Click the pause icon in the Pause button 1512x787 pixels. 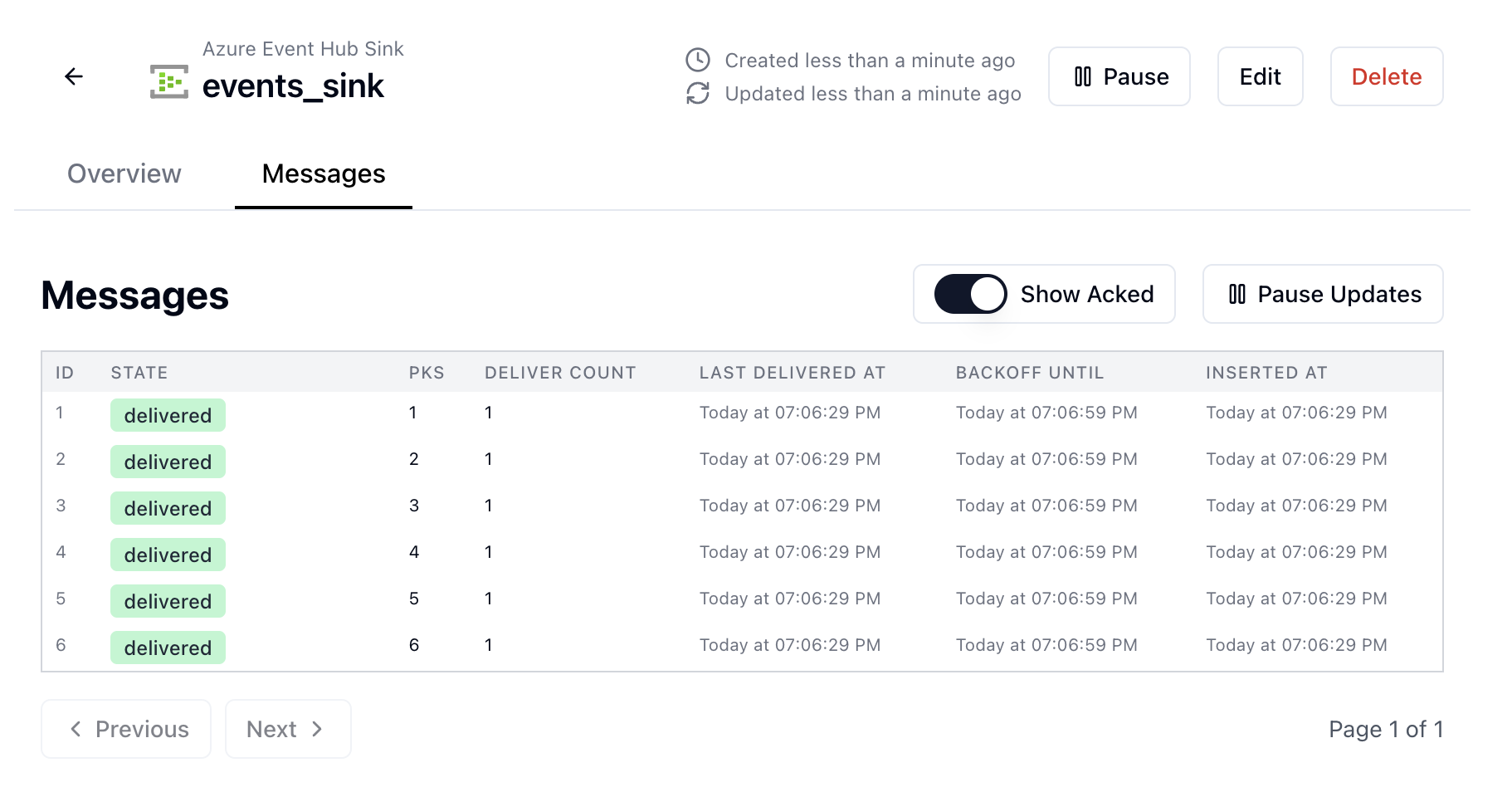[1083, 76]
